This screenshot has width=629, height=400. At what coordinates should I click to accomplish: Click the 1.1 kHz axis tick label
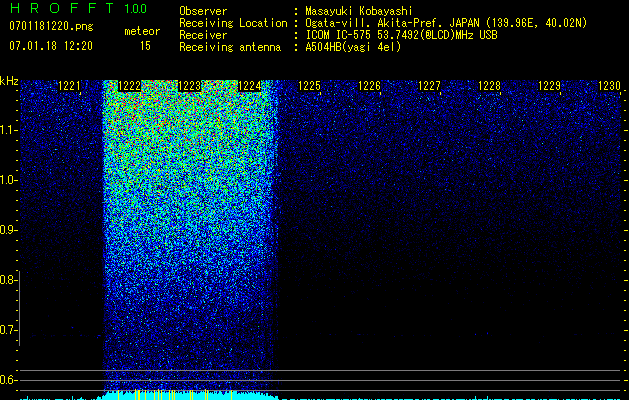coord(8,130)
